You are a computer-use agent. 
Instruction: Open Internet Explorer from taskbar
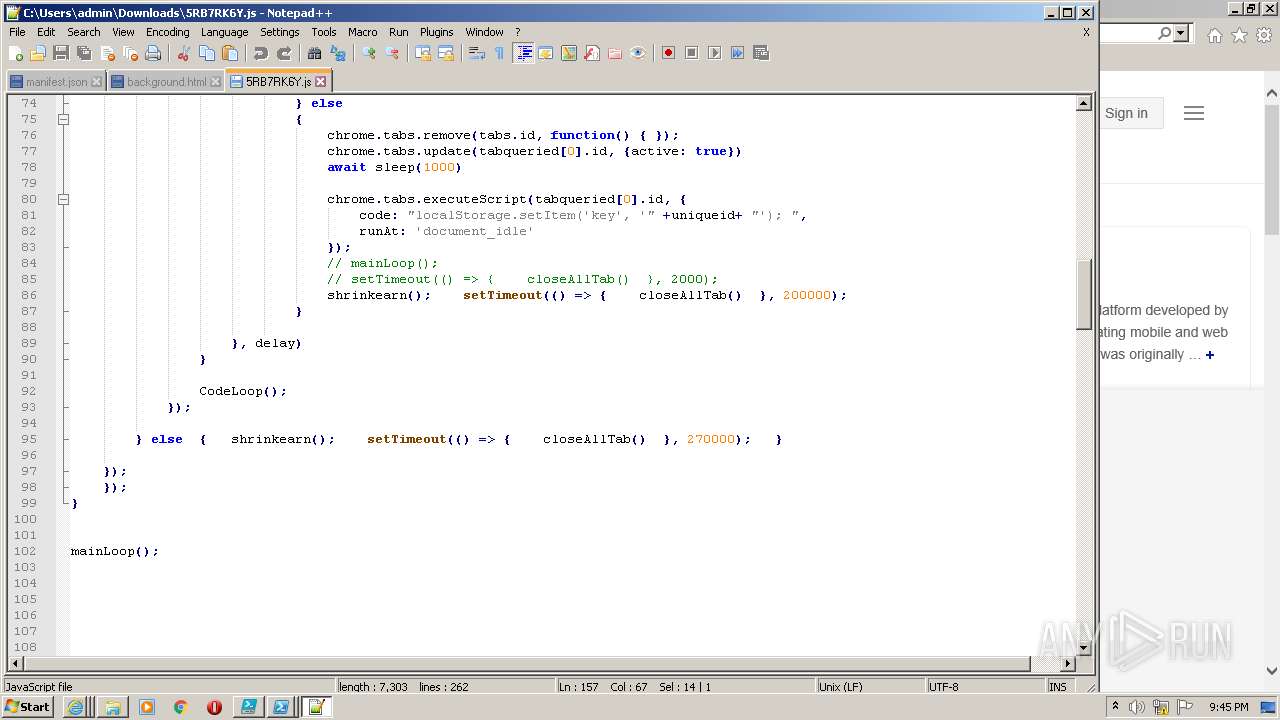[76, 707]
